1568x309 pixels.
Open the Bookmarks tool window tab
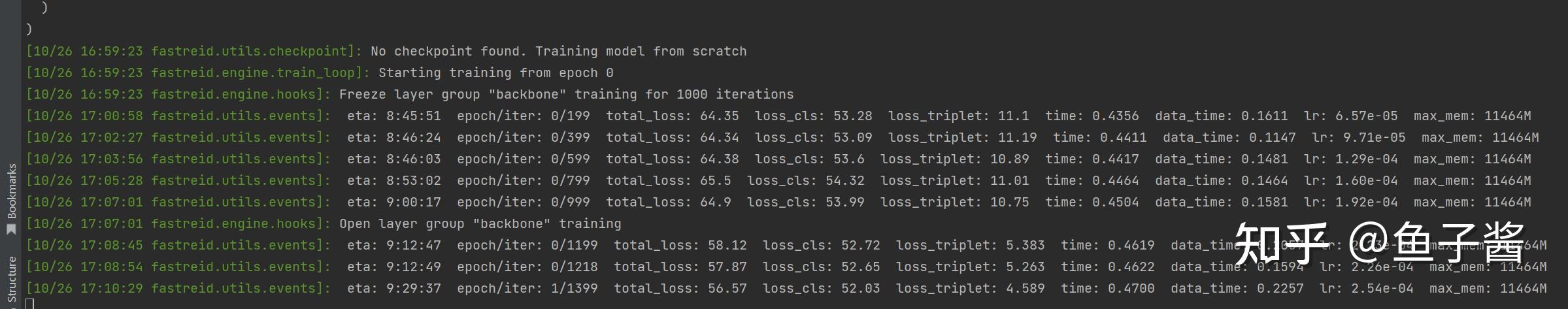[11, 191]
